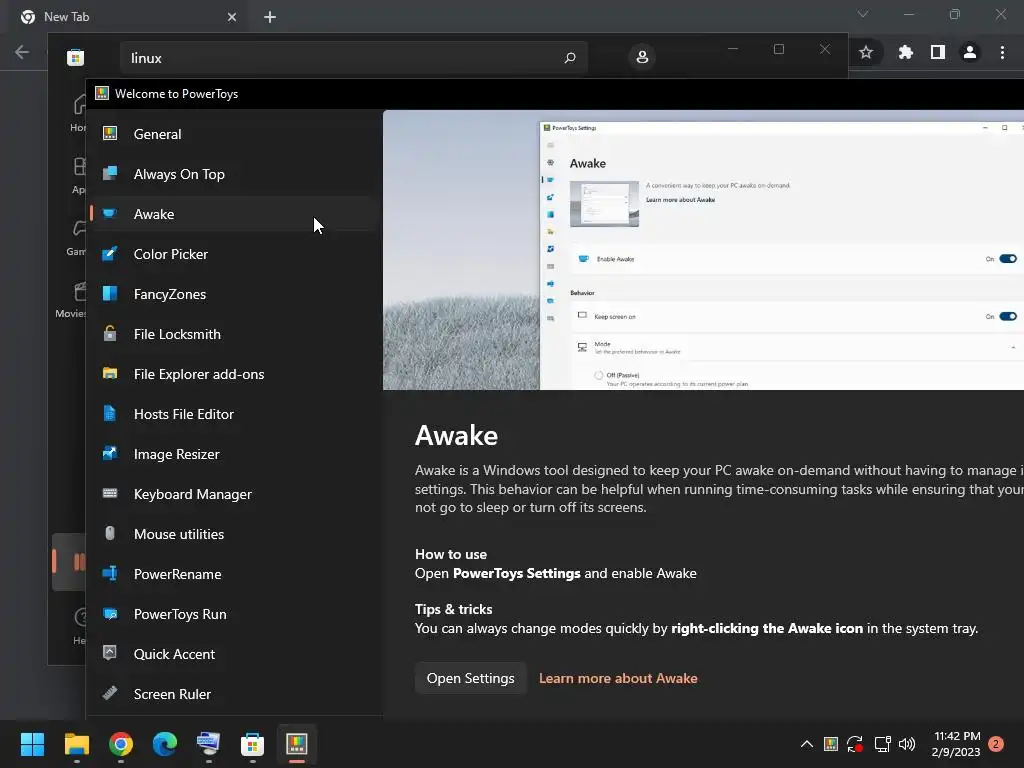Go back in Chrome
The image size is (1024, 768).
pos(22,52)
